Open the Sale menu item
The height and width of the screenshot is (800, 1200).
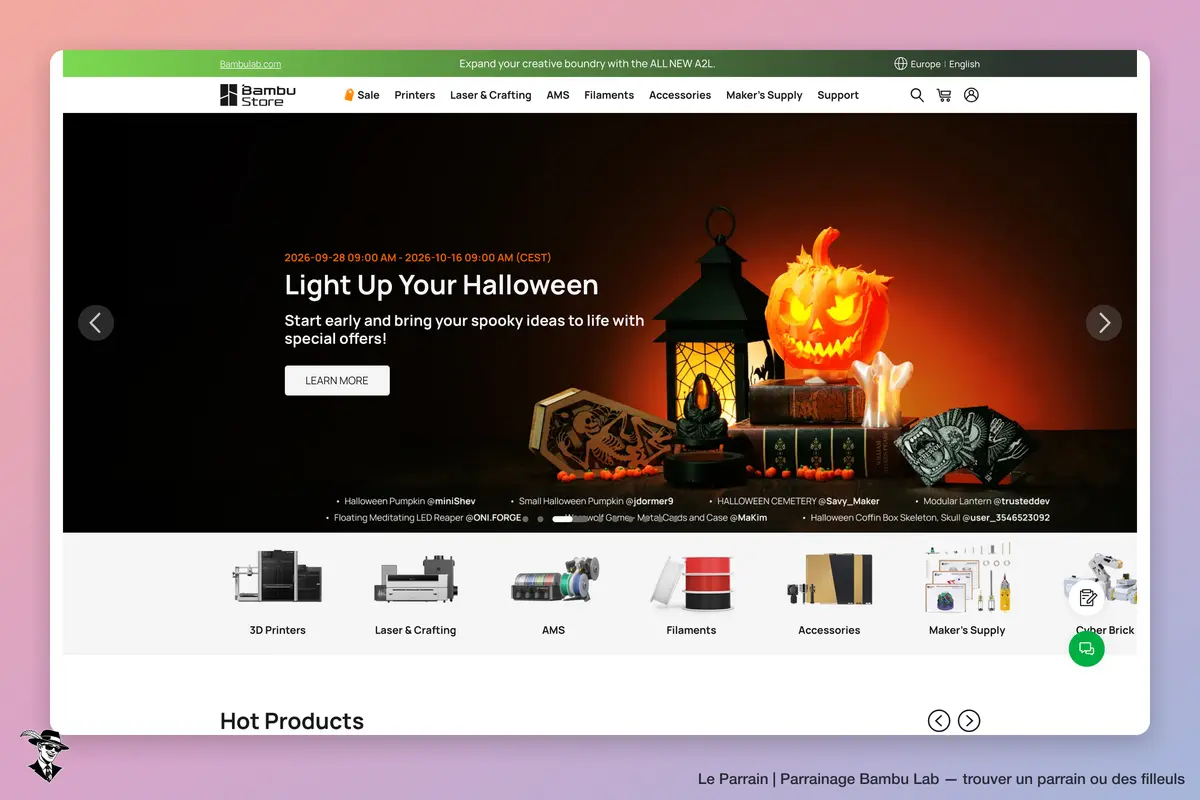click(361, 95)
